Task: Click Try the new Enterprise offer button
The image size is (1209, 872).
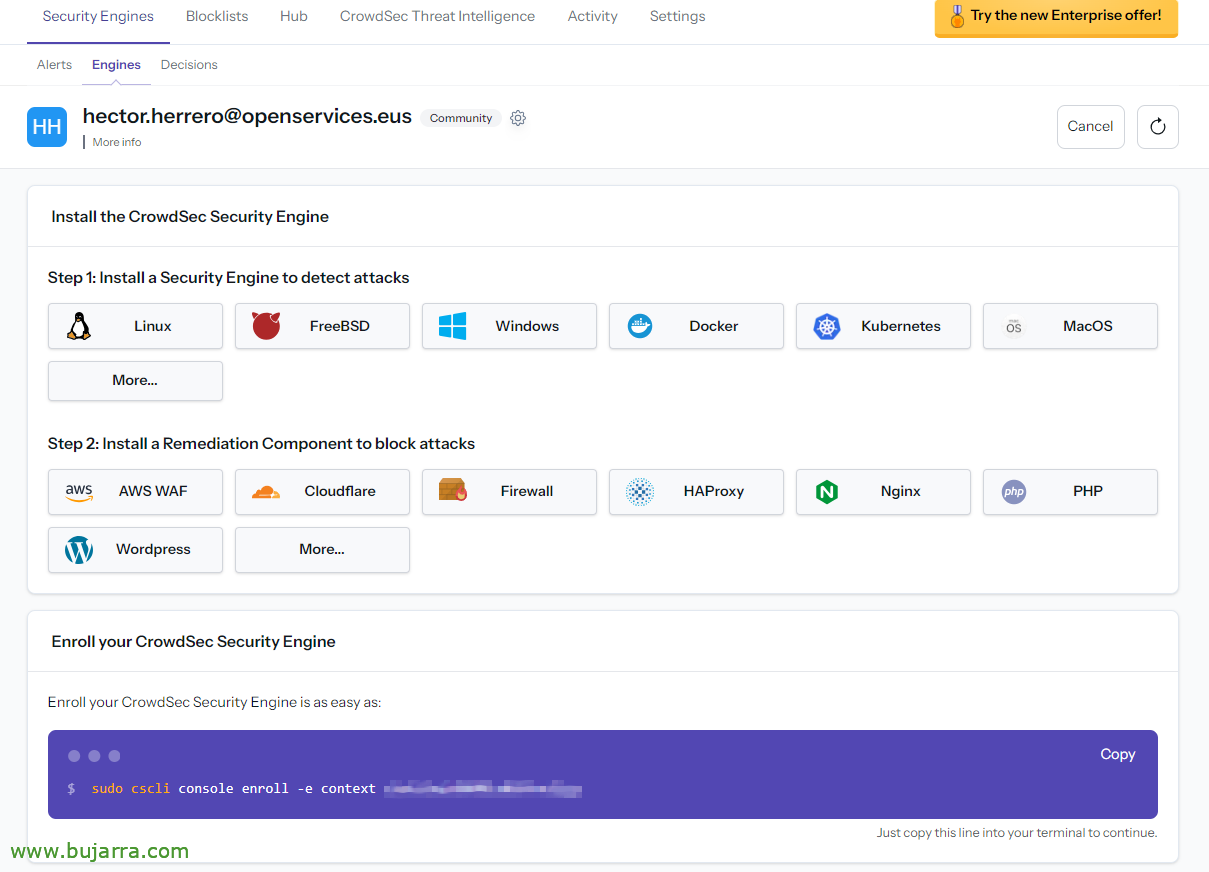Action: coord(1056,17)
